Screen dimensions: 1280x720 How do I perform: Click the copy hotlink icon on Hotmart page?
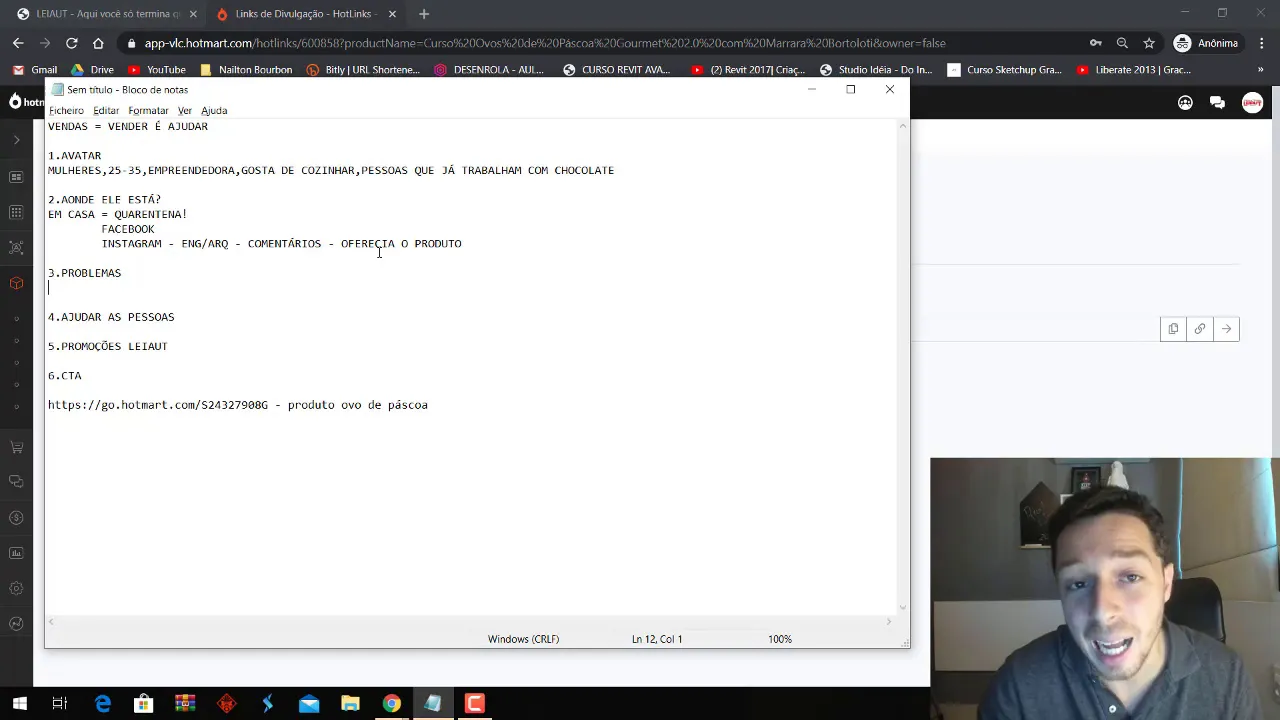point(1173,329)
